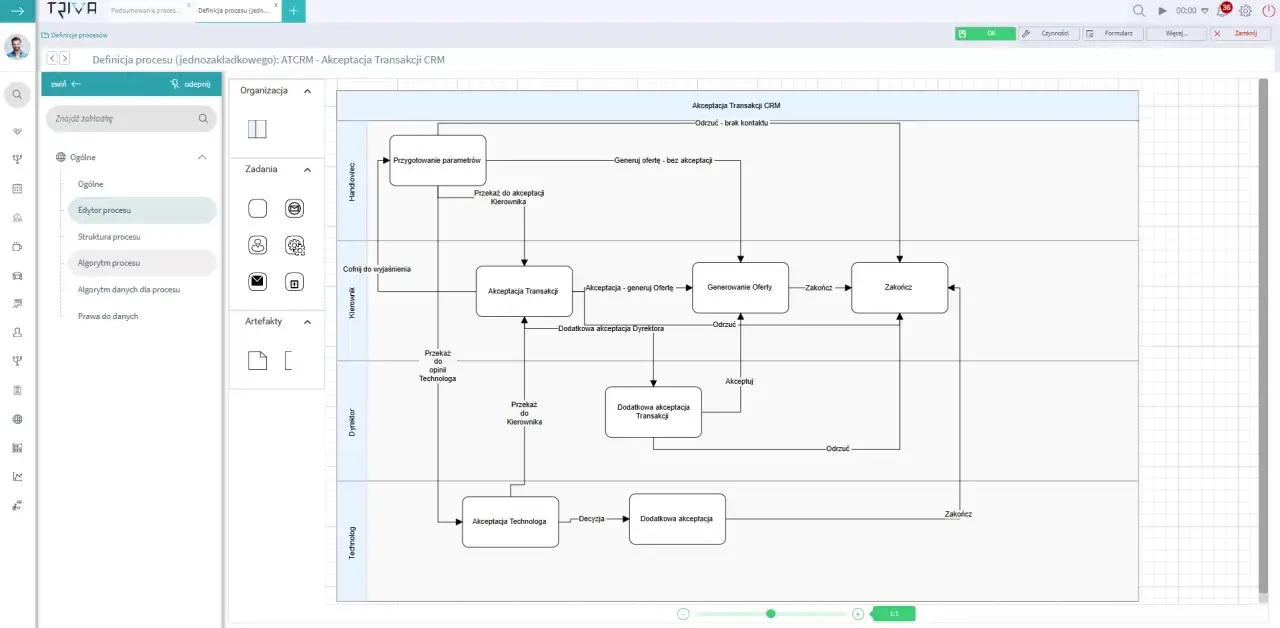
Task: Open the handshake module in the sidebar
Action: 17,131
